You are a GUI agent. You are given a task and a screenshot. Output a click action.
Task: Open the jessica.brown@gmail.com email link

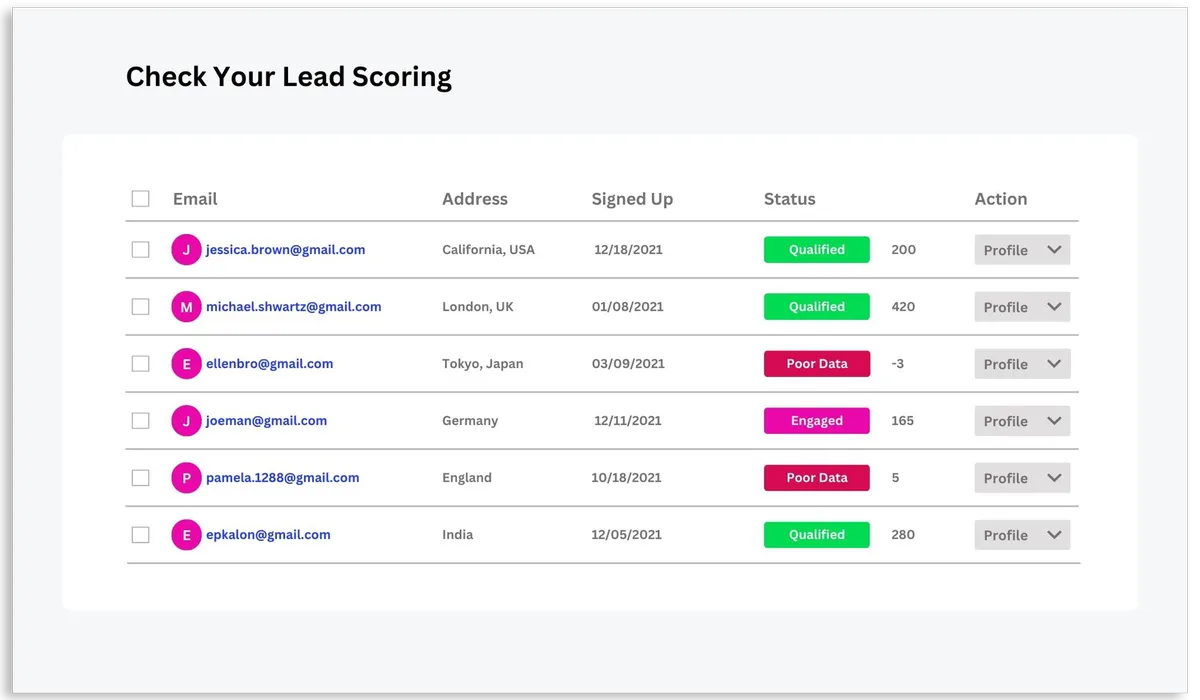[285, 250]
